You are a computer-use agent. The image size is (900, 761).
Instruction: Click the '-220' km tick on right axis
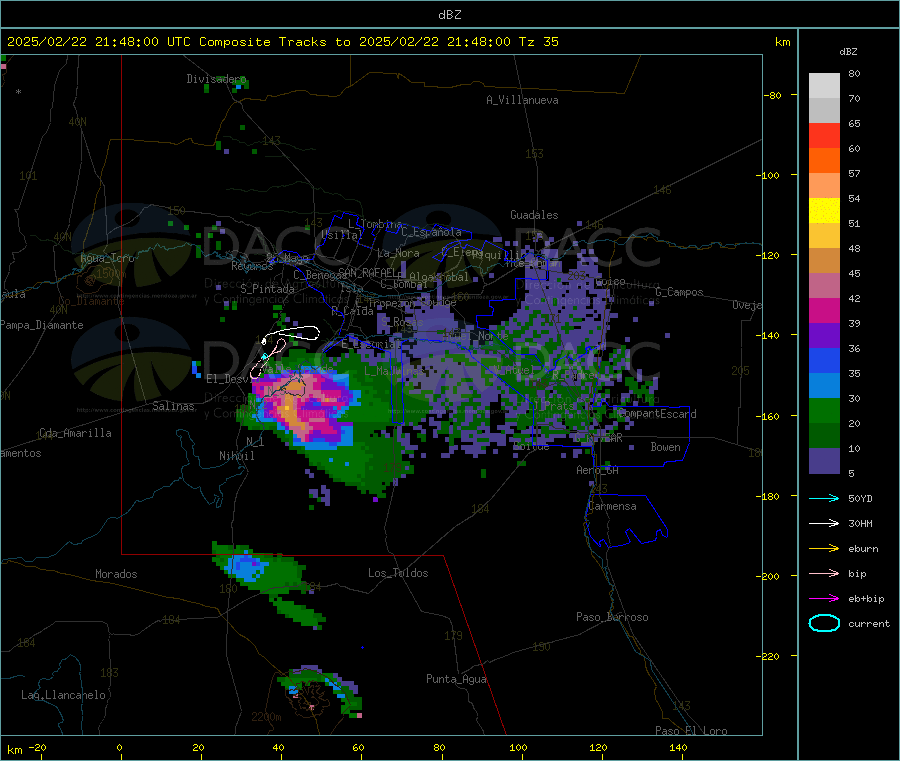[770, 656]
